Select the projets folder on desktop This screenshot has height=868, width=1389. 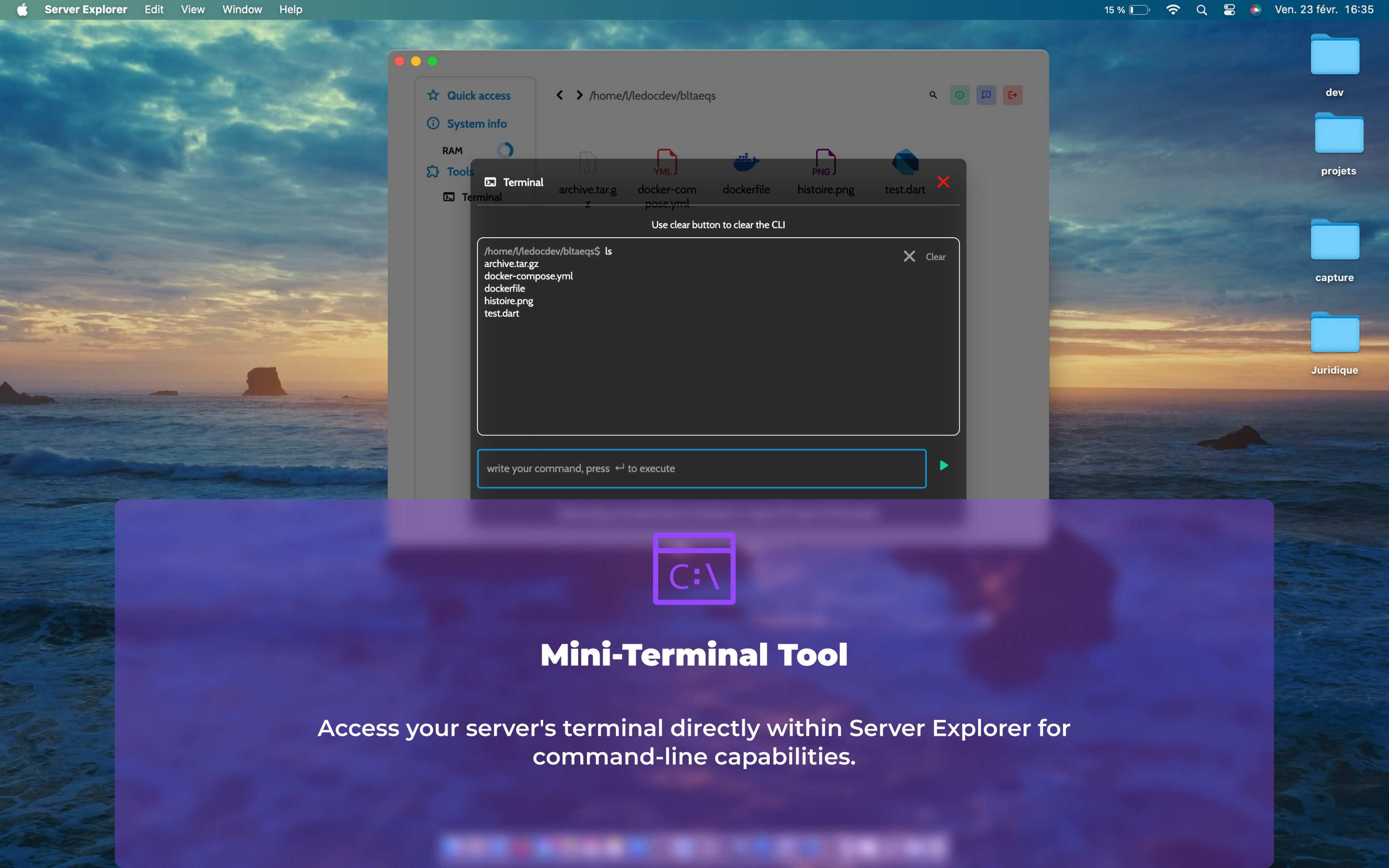(x=1338, y=134)
